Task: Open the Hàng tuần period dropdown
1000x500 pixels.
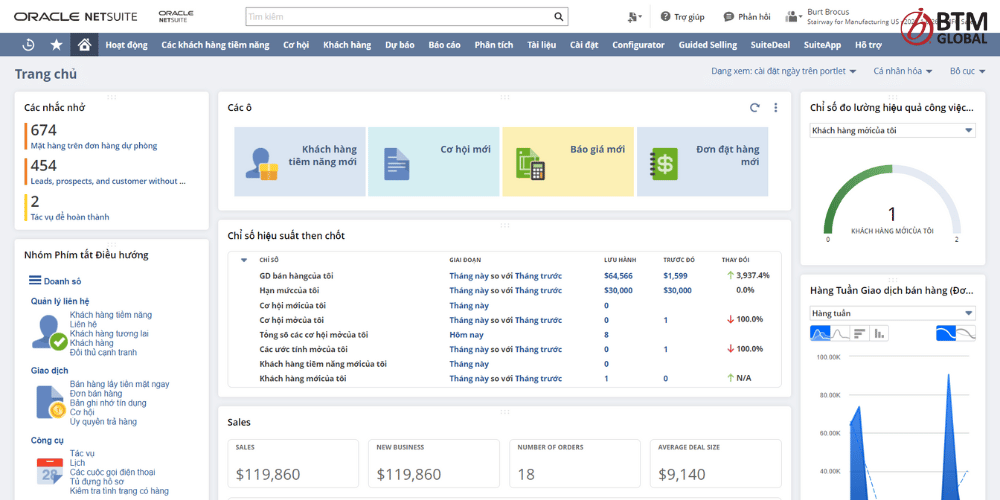Action: tap(892, 313)
